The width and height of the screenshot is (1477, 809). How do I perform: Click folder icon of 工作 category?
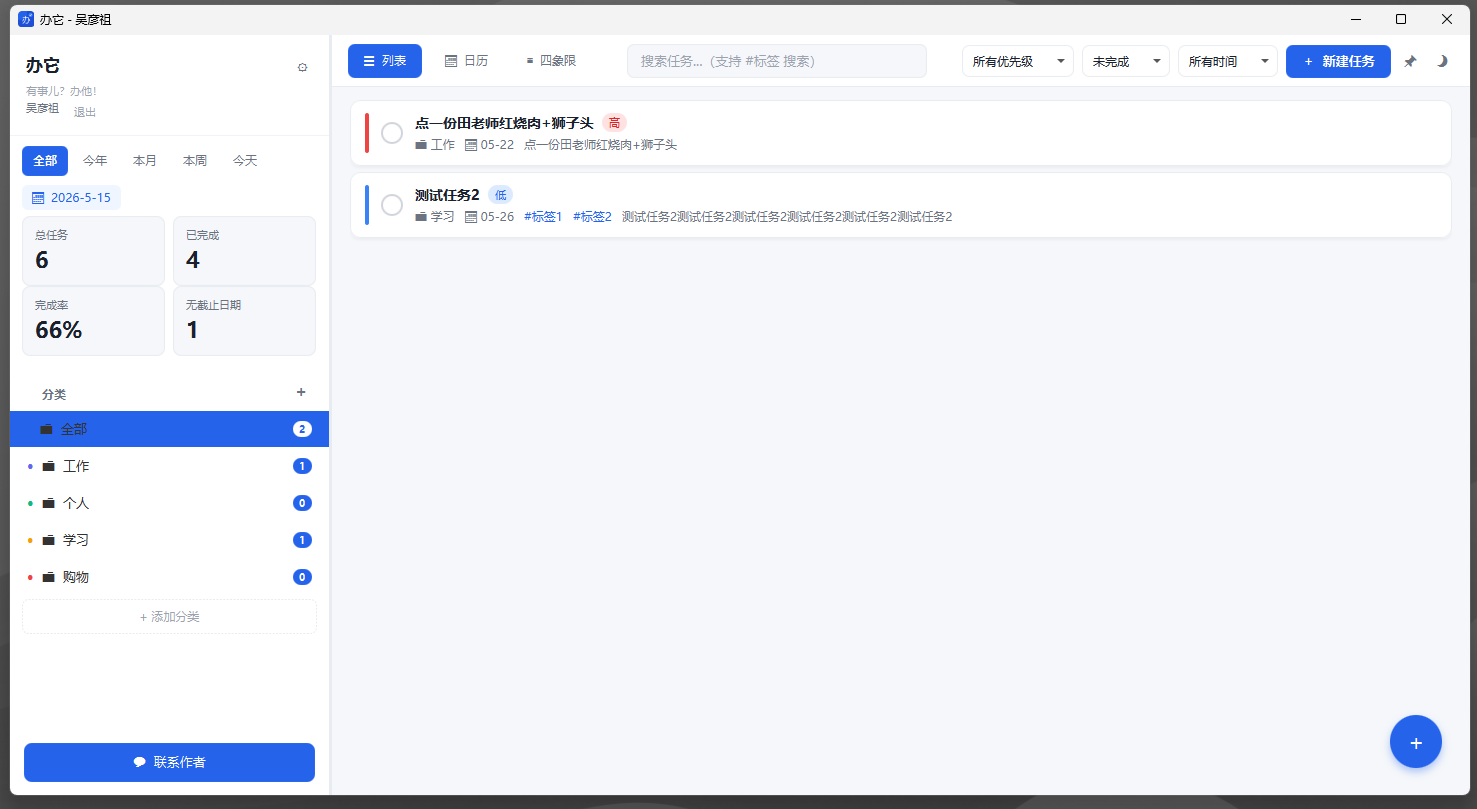(x=48, y=466)
